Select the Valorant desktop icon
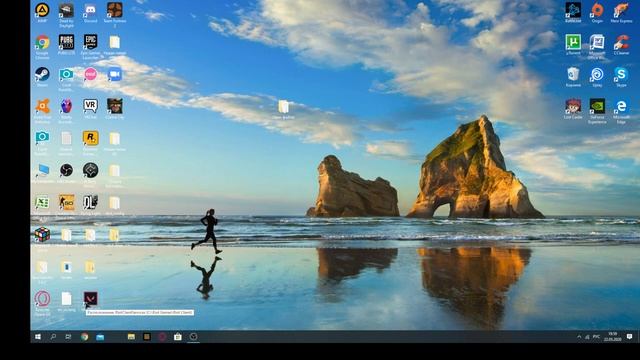 click(x=90, y=299)
